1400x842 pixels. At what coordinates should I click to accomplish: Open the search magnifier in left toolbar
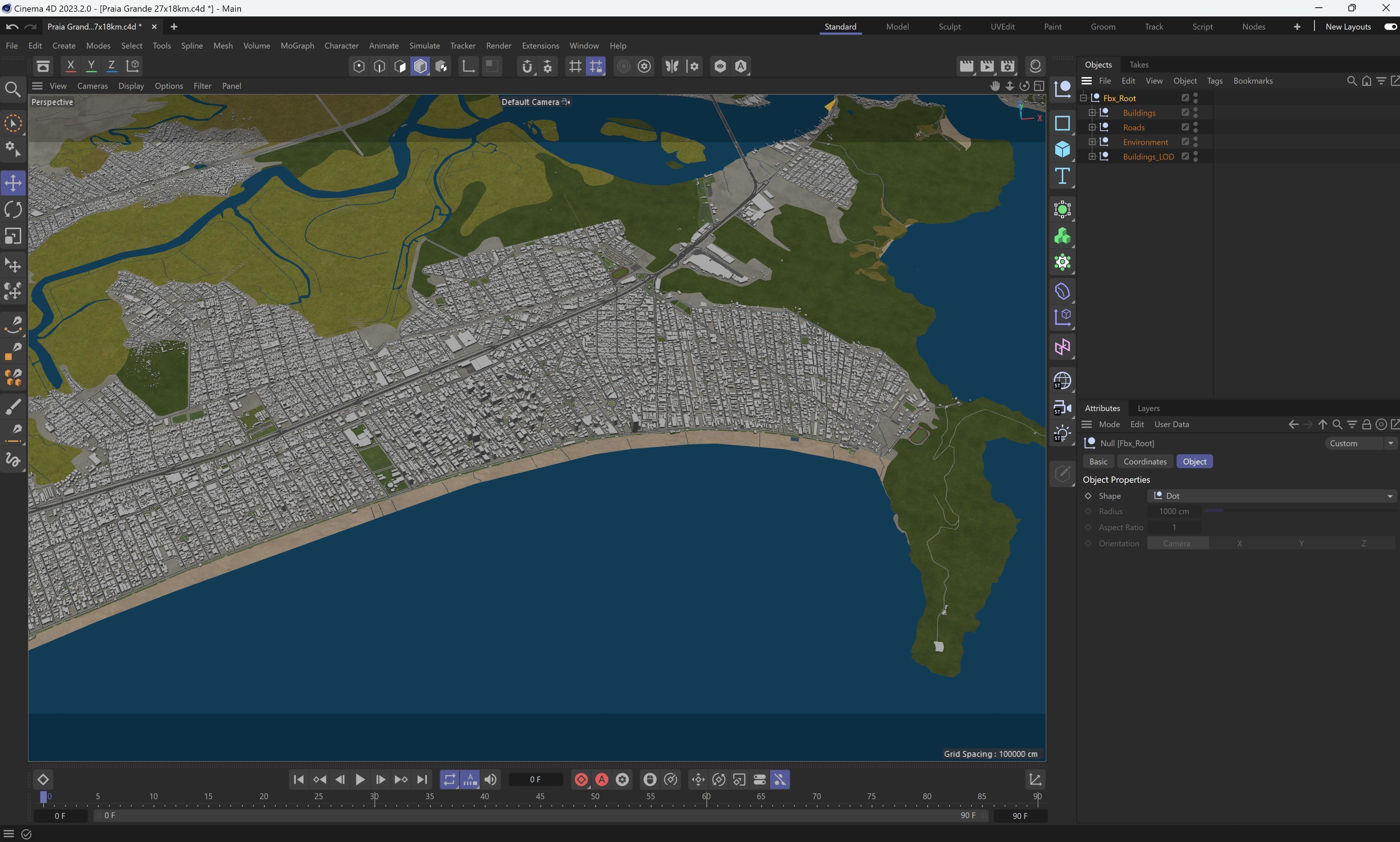(x=12, y=89)
